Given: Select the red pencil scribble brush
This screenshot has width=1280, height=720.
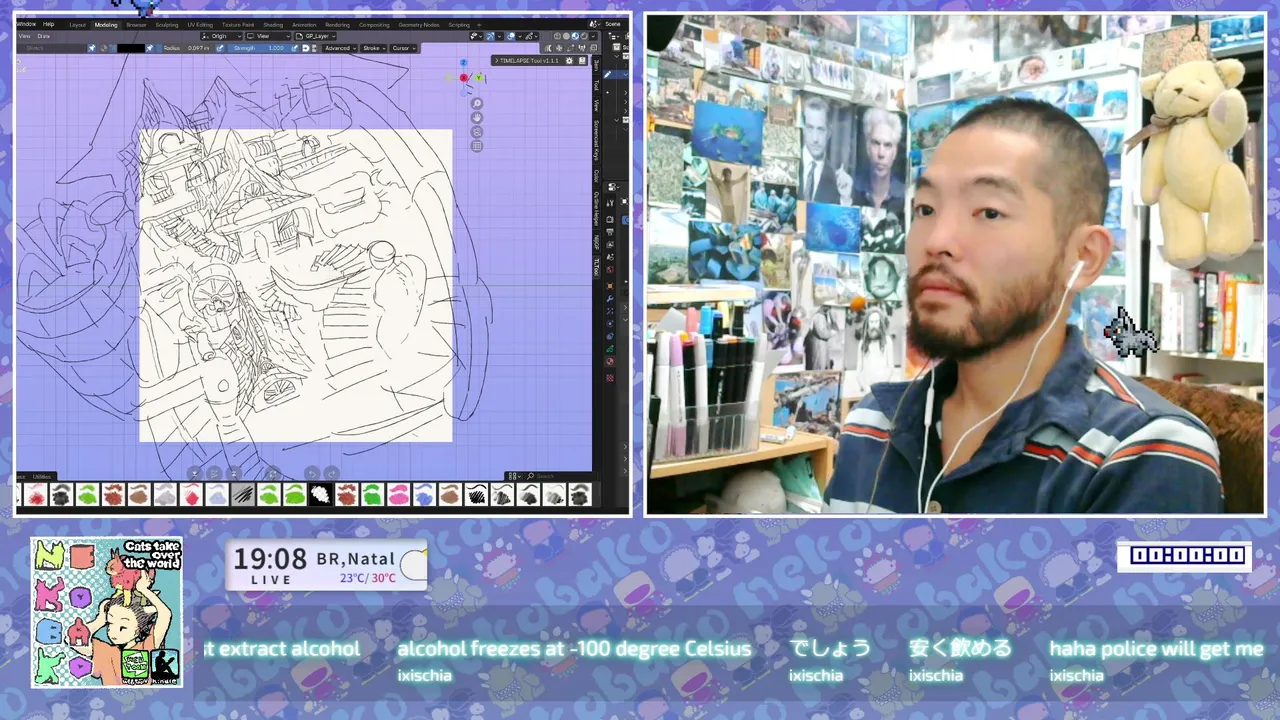Looking at the screenshot, I should (x=36, y=494).
